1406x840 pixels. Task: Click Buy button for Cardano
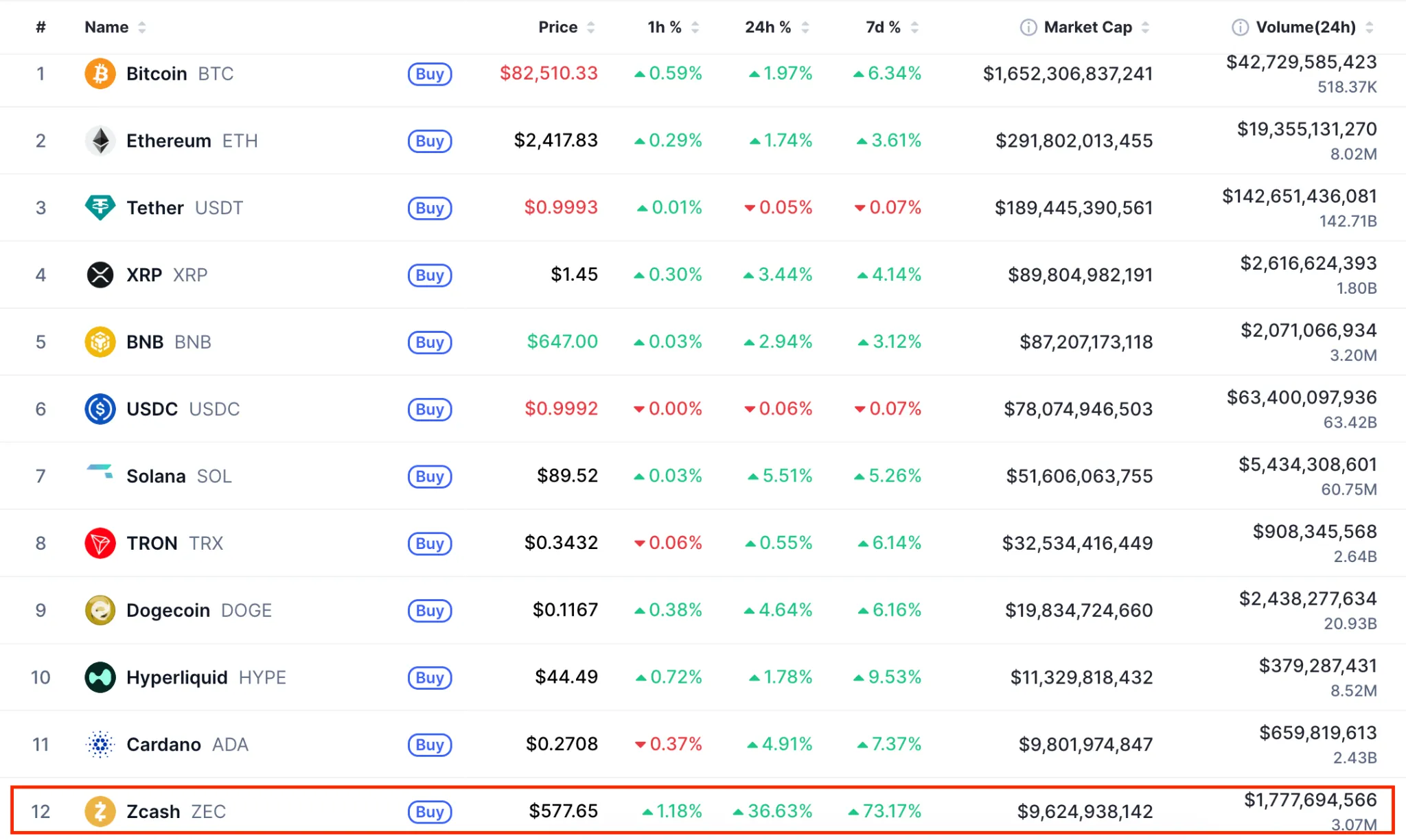coord(430,745)
